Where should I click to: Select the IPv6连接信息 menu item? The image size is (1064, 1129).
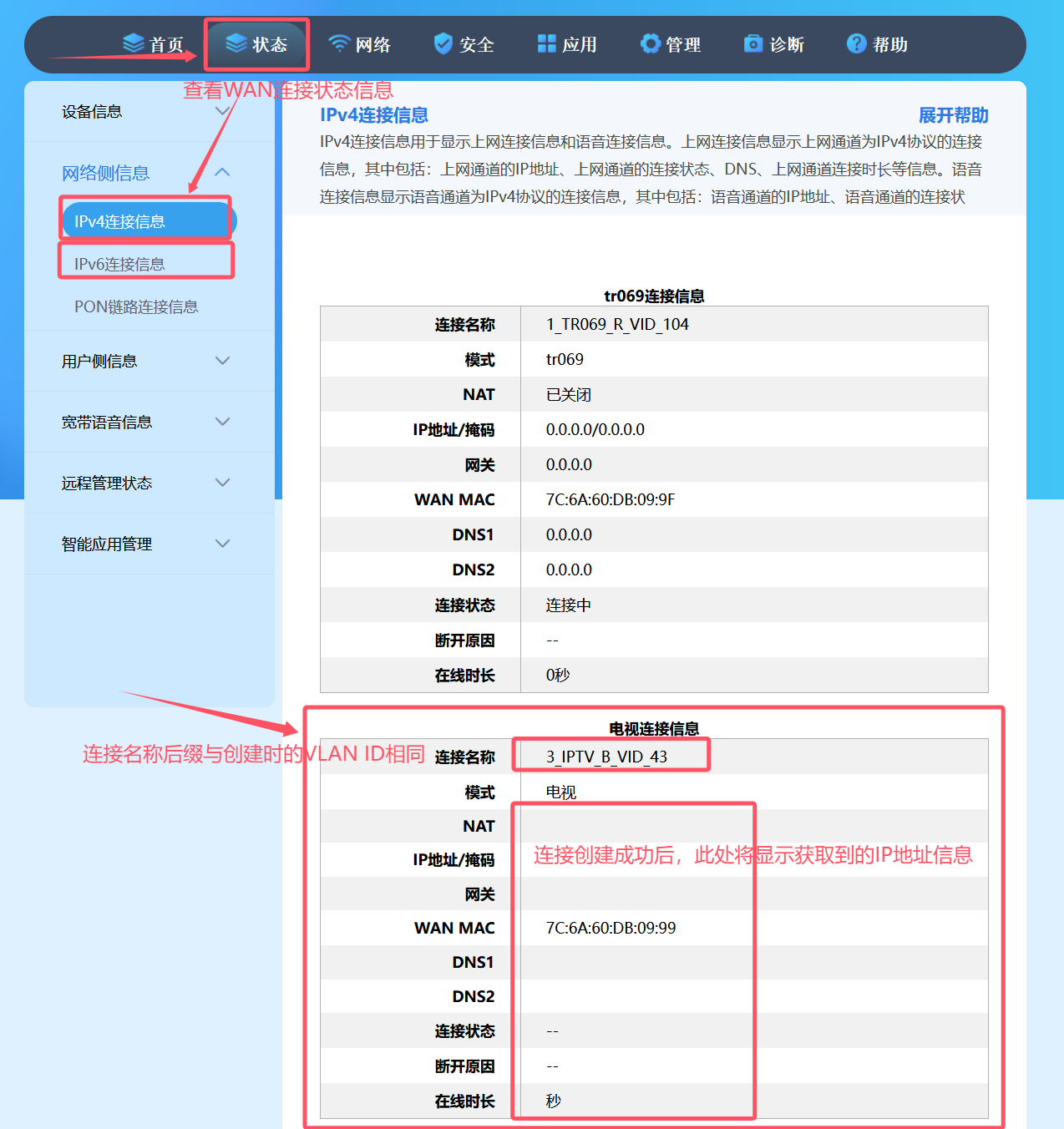point(119,264)
